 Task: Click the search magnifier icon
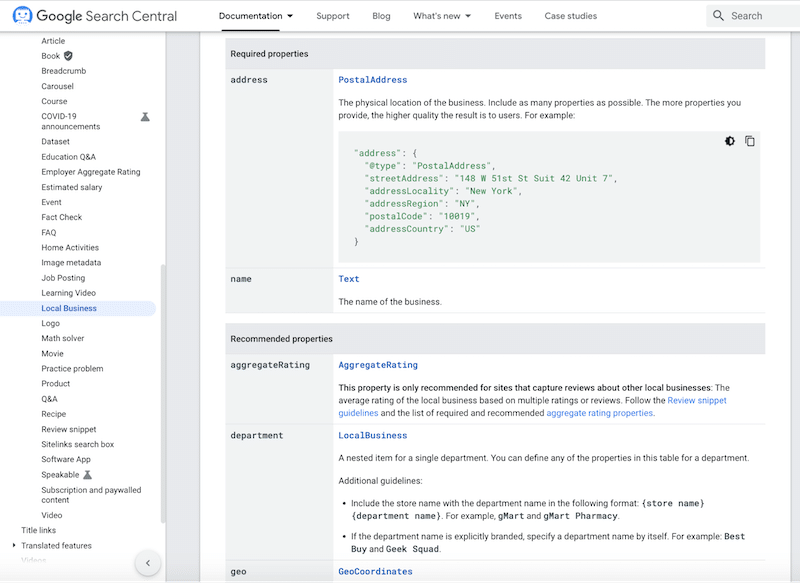718,16
